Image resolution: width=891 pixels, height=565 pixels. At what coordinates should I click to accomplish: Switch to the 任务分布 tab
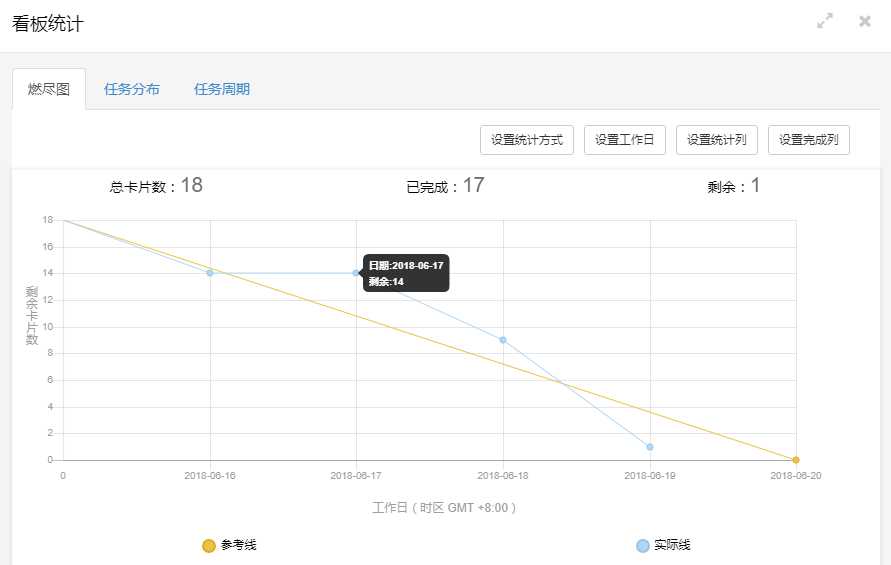click(x=132, y=89)
